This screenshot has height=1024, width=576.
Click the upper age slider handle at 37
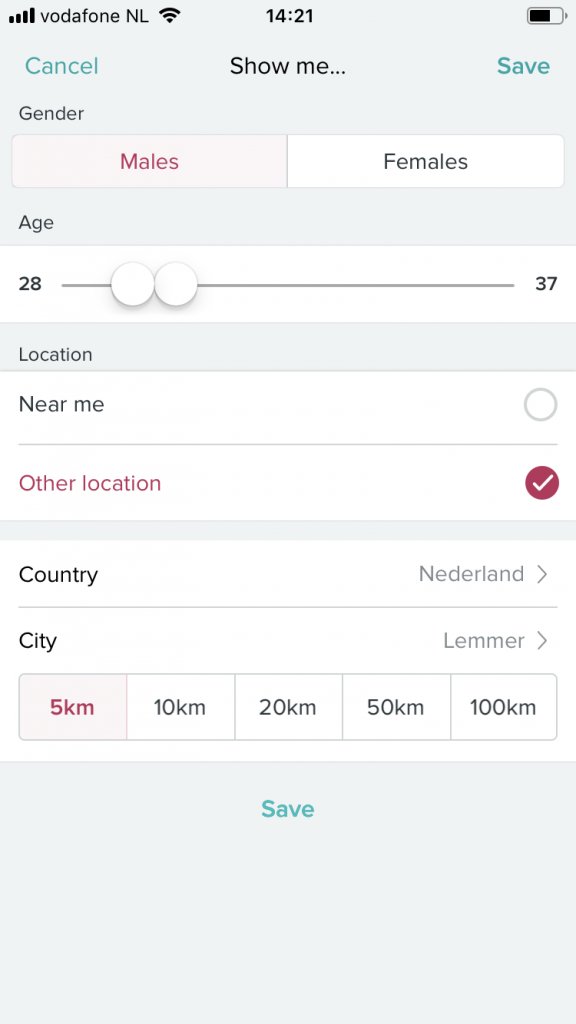[x=176, y=284]
